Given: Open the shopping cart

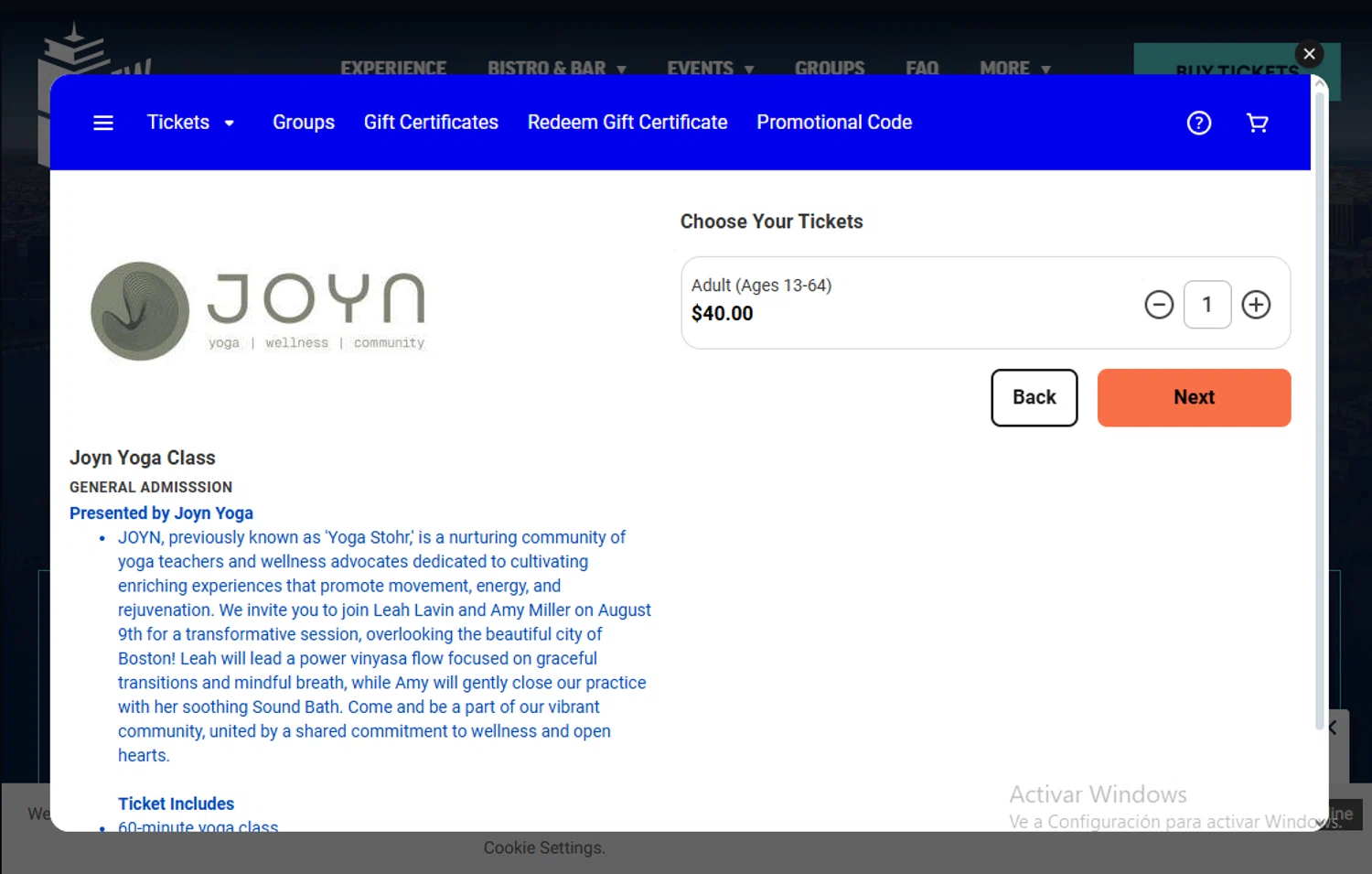Looking at the screenshot, I should coord(1258,123).
